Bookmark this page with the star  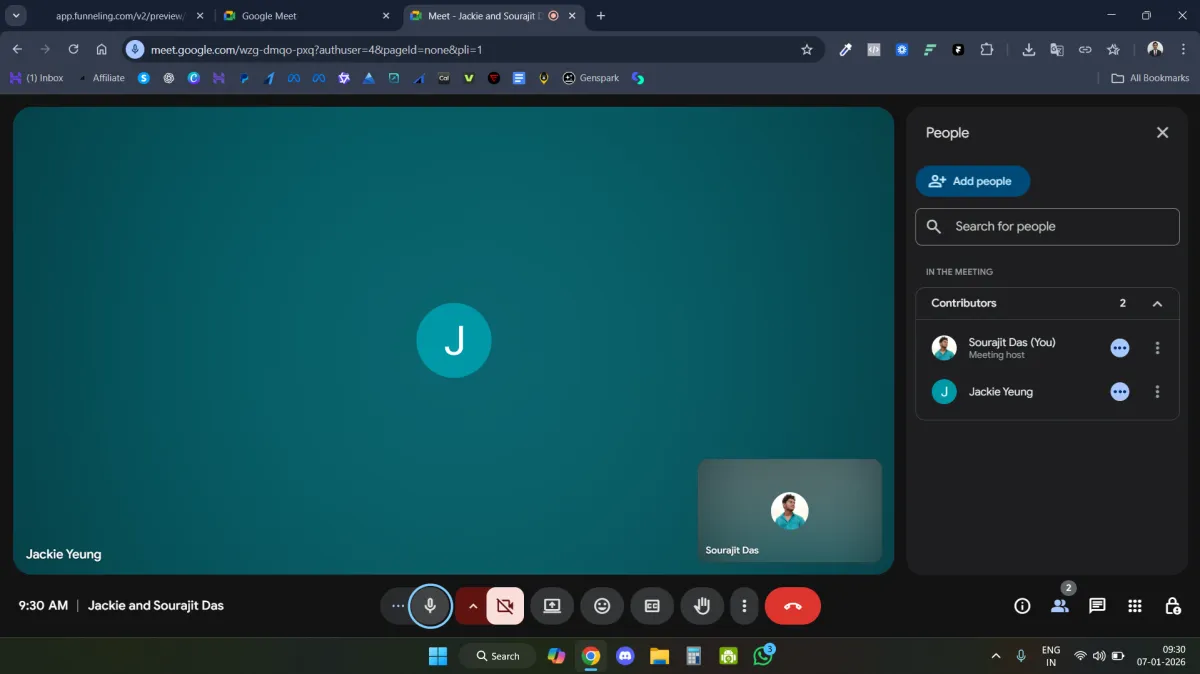point(807,49)
